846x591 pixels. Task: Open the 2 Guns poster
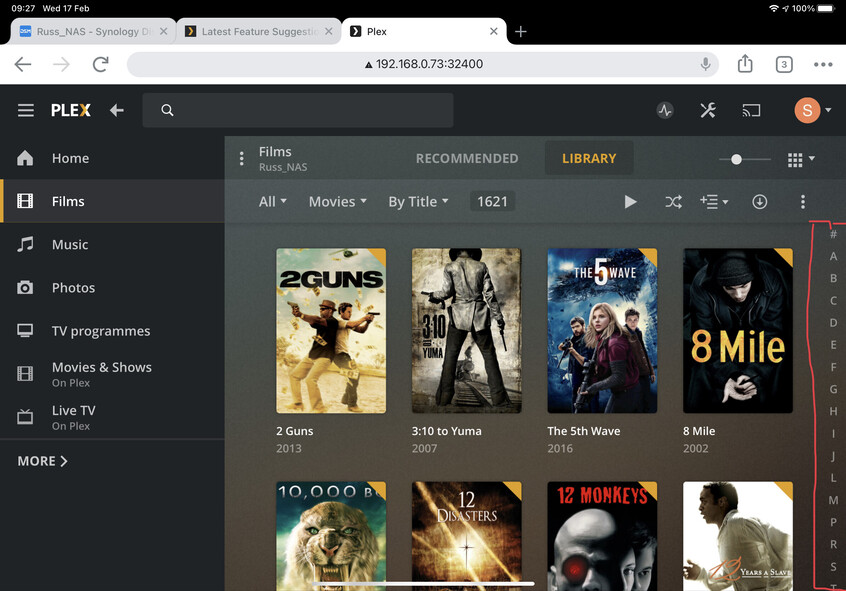click(331, 331)
